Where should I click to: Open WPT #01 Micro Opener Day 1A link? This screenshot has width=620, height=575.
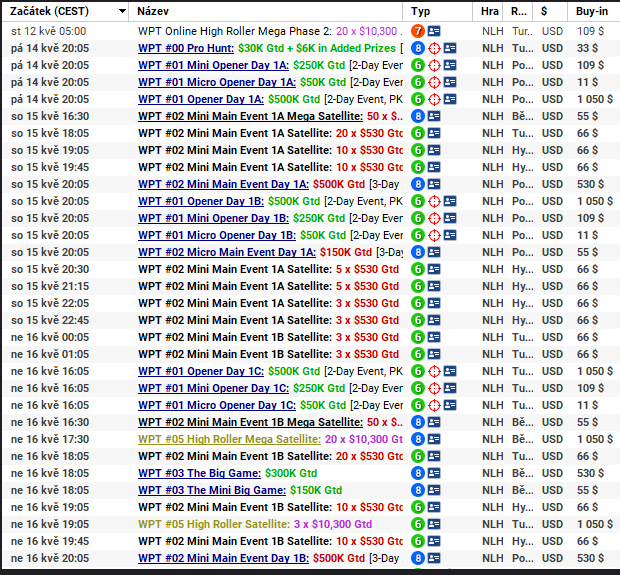[x=217, y=82]
